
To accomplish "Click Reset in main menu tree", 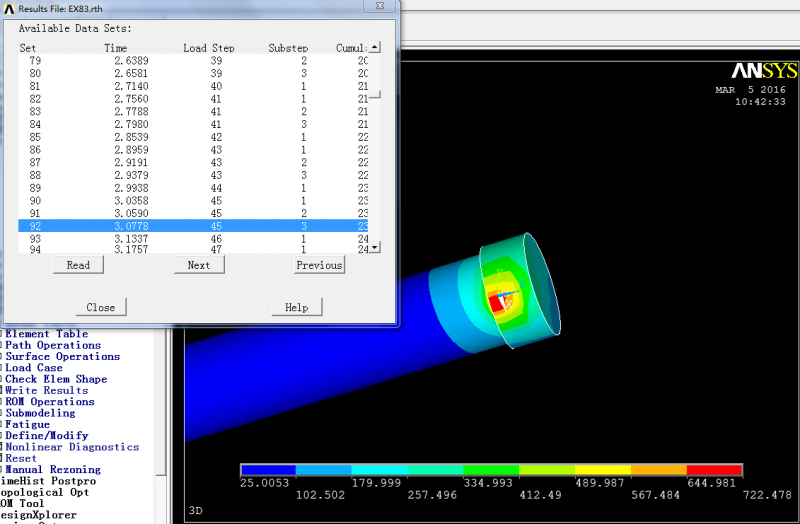I will tap(21, 458).
